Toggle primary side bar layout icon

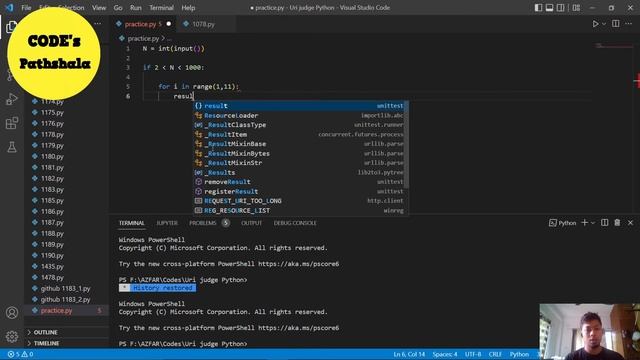pos(538,7)
